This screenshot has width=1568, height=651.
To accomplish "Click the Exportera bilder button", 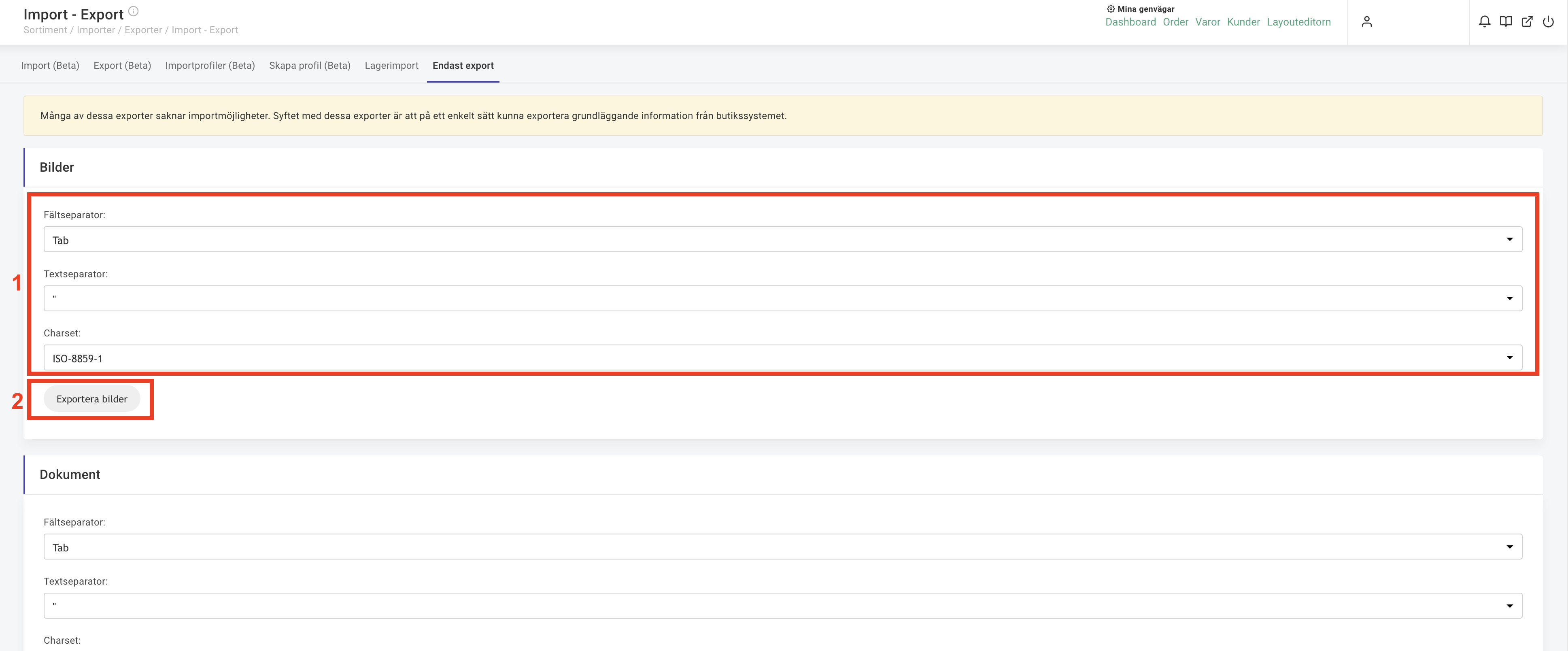I will (92, 399).
